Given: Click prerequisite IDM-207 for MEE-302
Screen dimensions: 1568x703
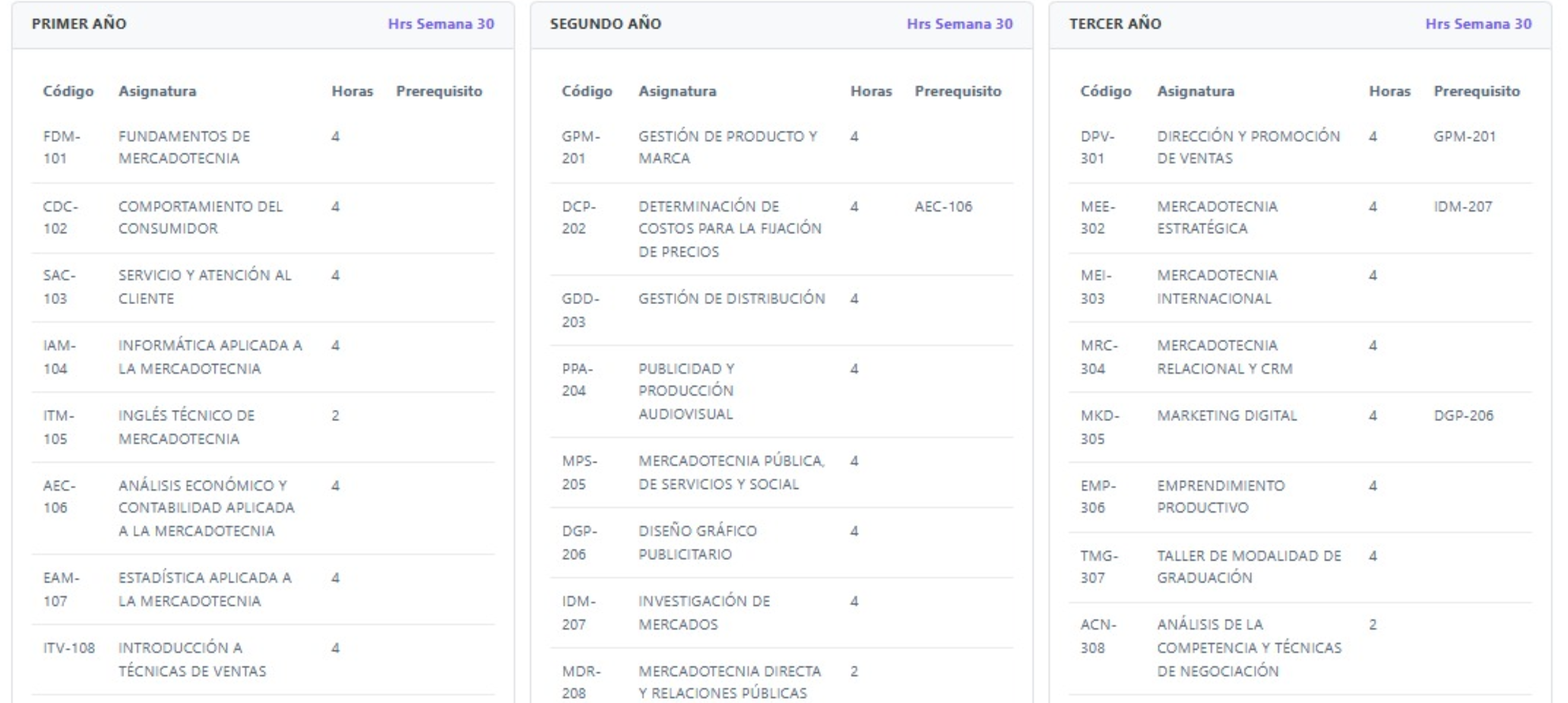Looking at the screenshot, I should pyautogui.click(x=1463, y=207).
